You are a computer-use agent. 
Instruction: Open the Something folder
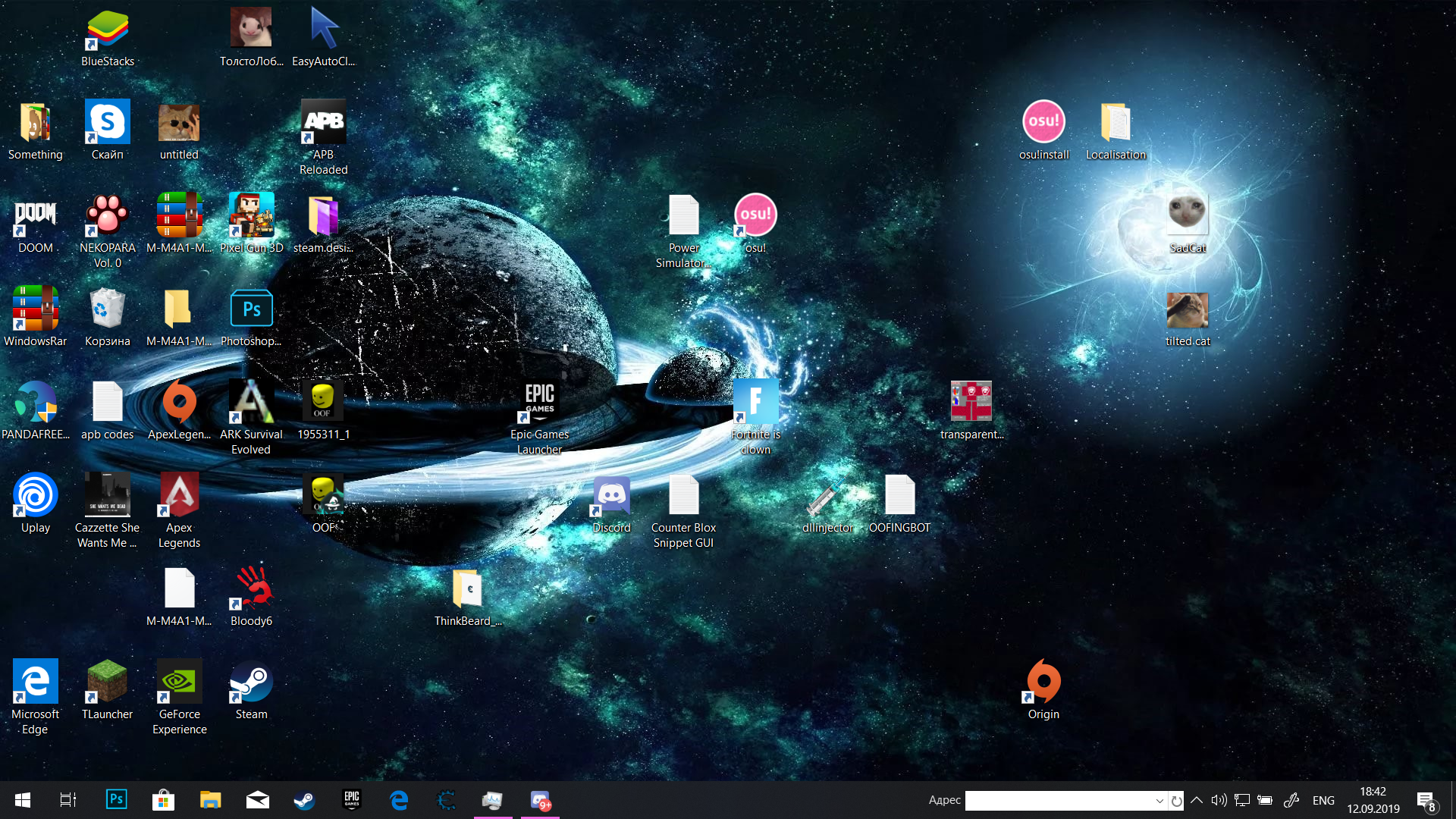(x=36, y=131)
